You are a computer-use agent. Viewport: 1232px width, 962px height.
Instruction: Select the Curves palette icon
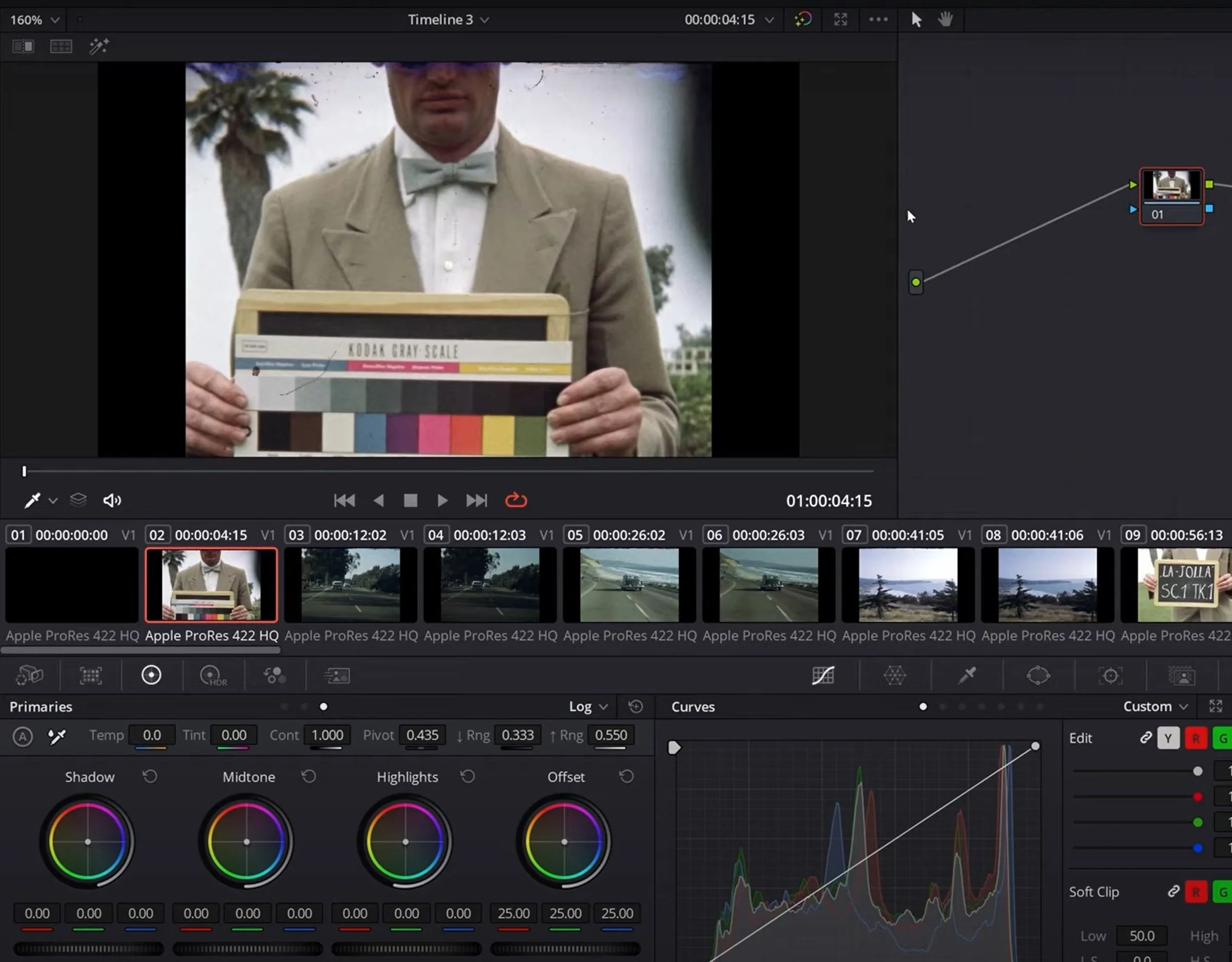(823, 676)
